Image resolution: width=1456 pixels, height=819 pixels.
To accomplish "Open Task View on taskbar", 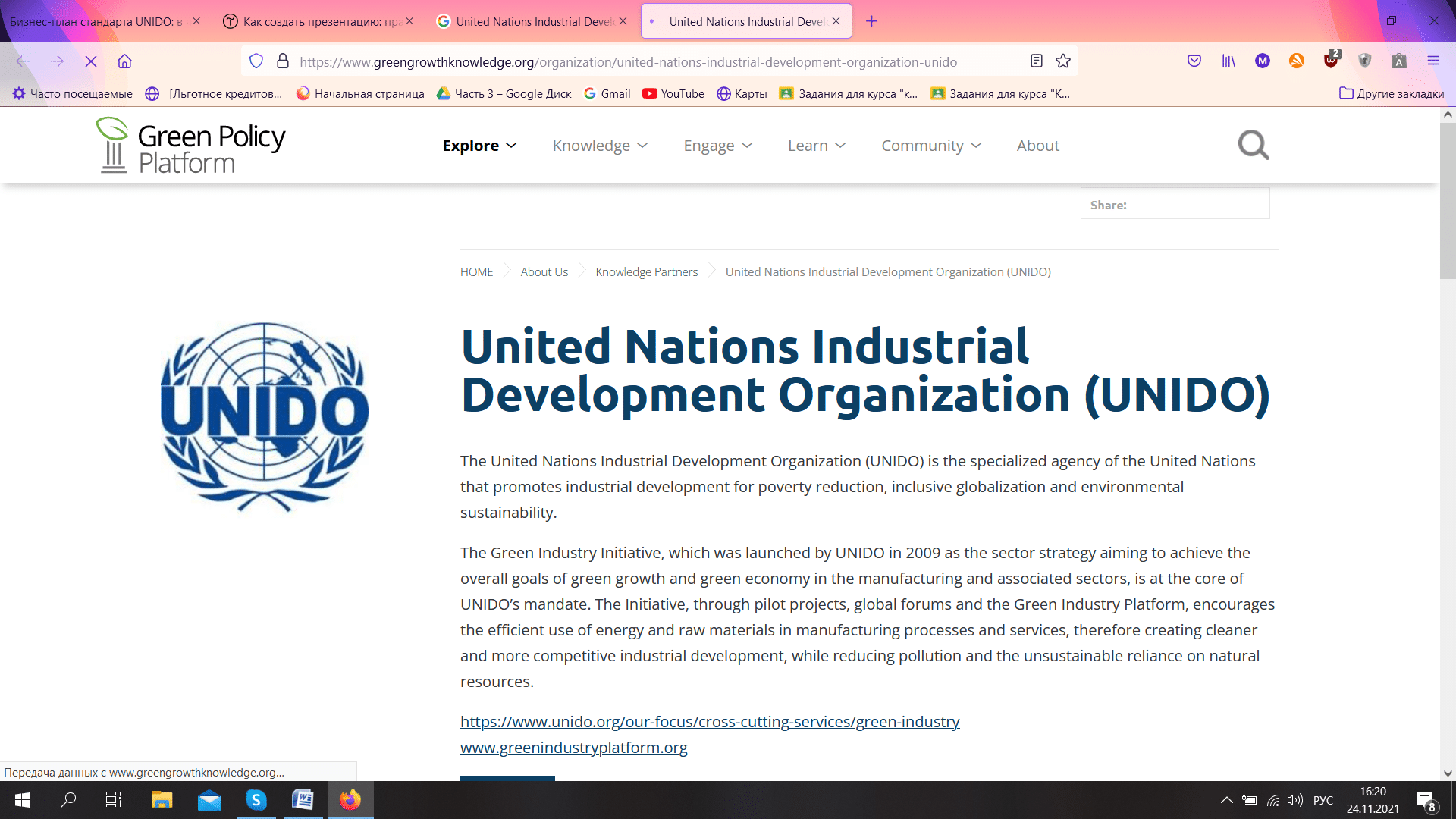I will 114,800.
